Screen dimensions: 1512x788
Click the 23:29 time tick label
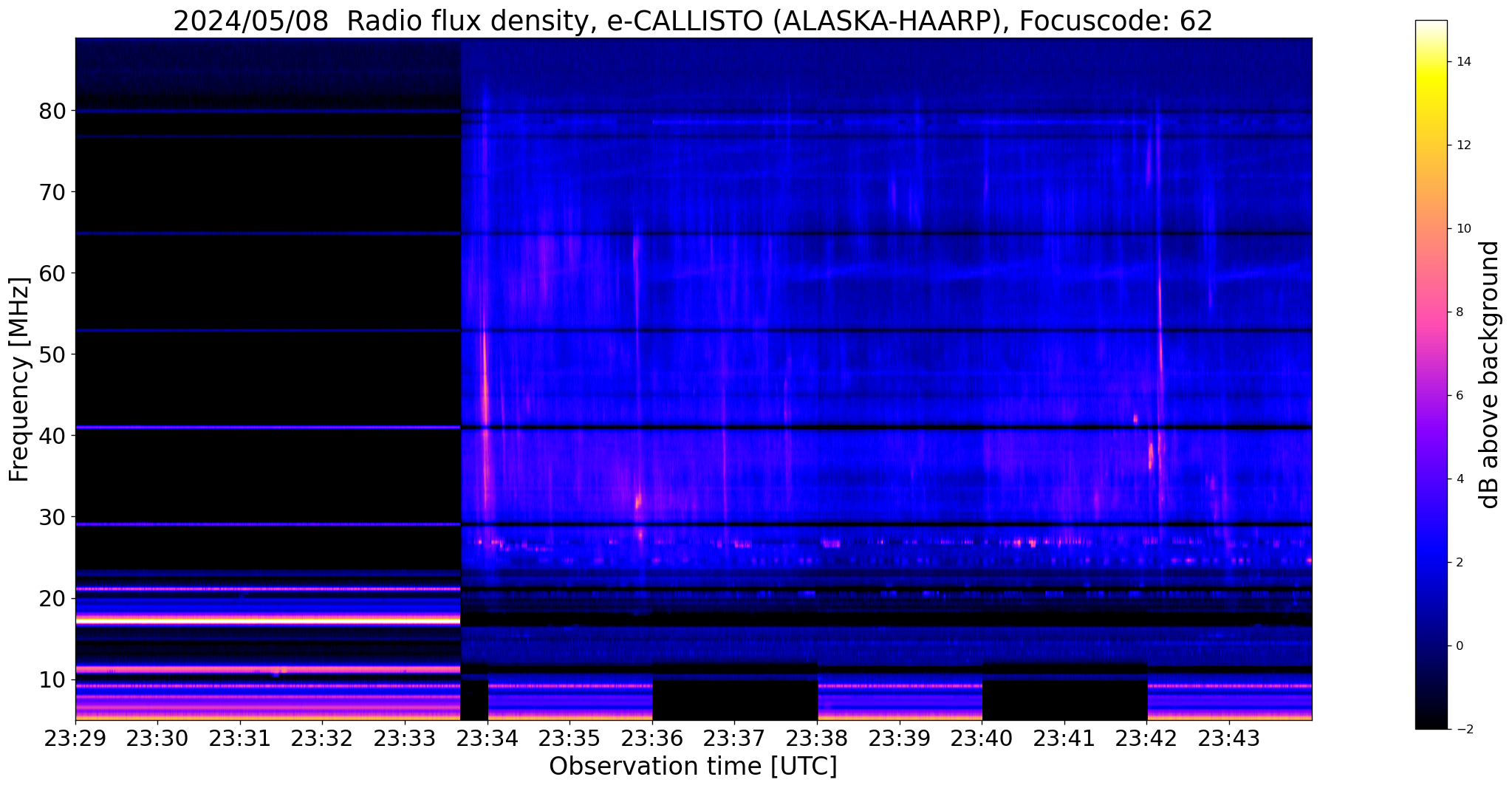(75, 739)
